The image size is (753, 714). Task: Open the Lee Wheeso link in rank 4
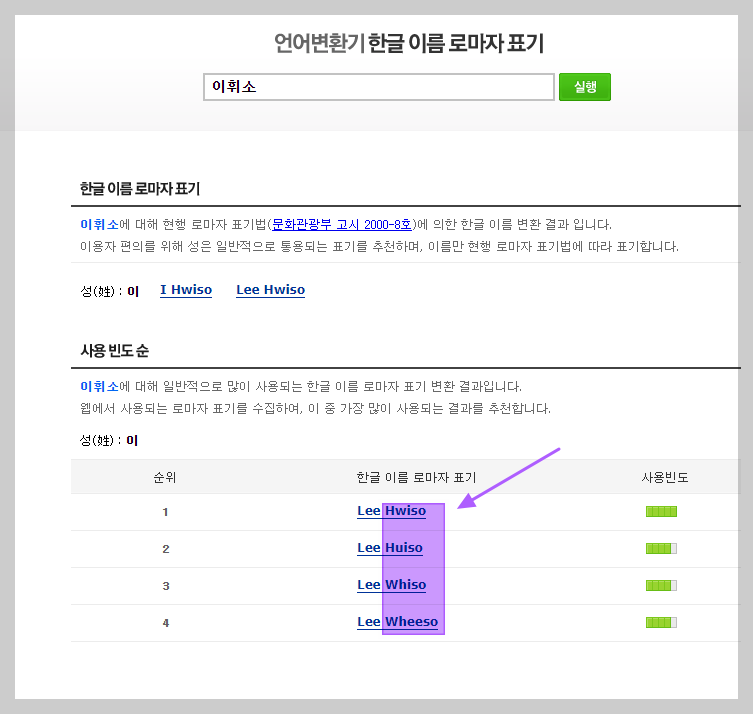pyautogui.click(x=398, y=622)
